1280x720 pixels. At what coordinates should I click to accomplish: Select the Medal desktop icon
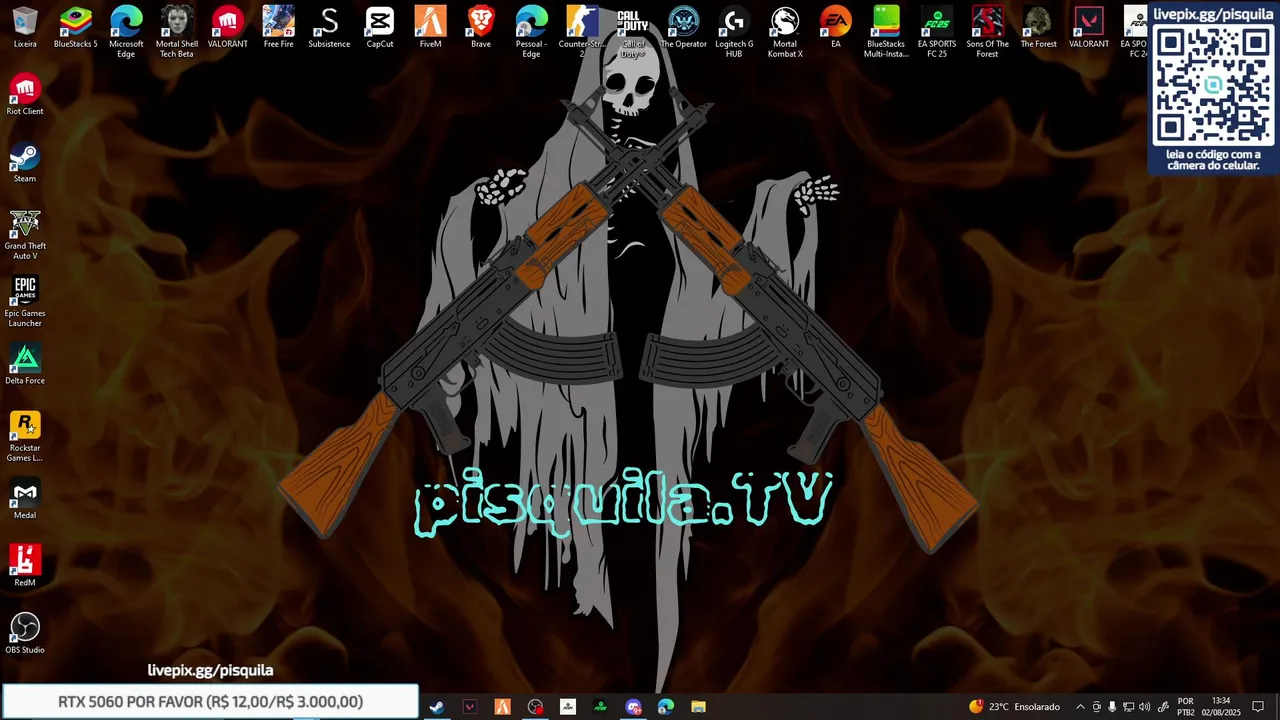tap(25, 499)
